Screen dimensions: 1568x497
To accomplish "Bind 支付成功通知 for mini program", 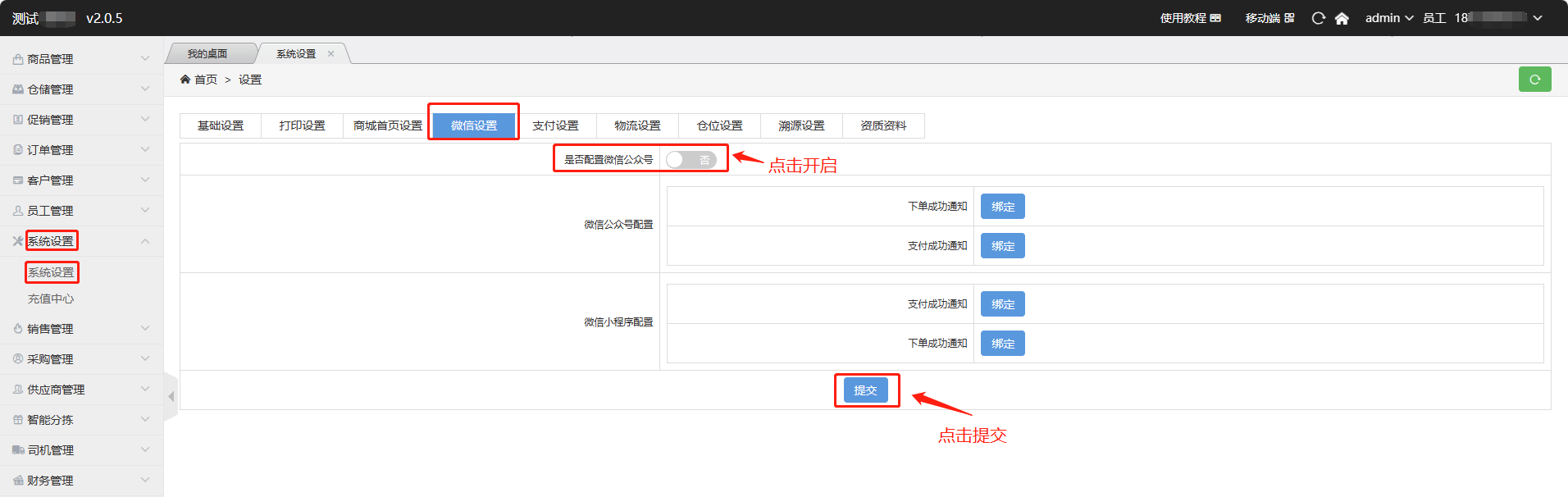I will point(1002,304).
